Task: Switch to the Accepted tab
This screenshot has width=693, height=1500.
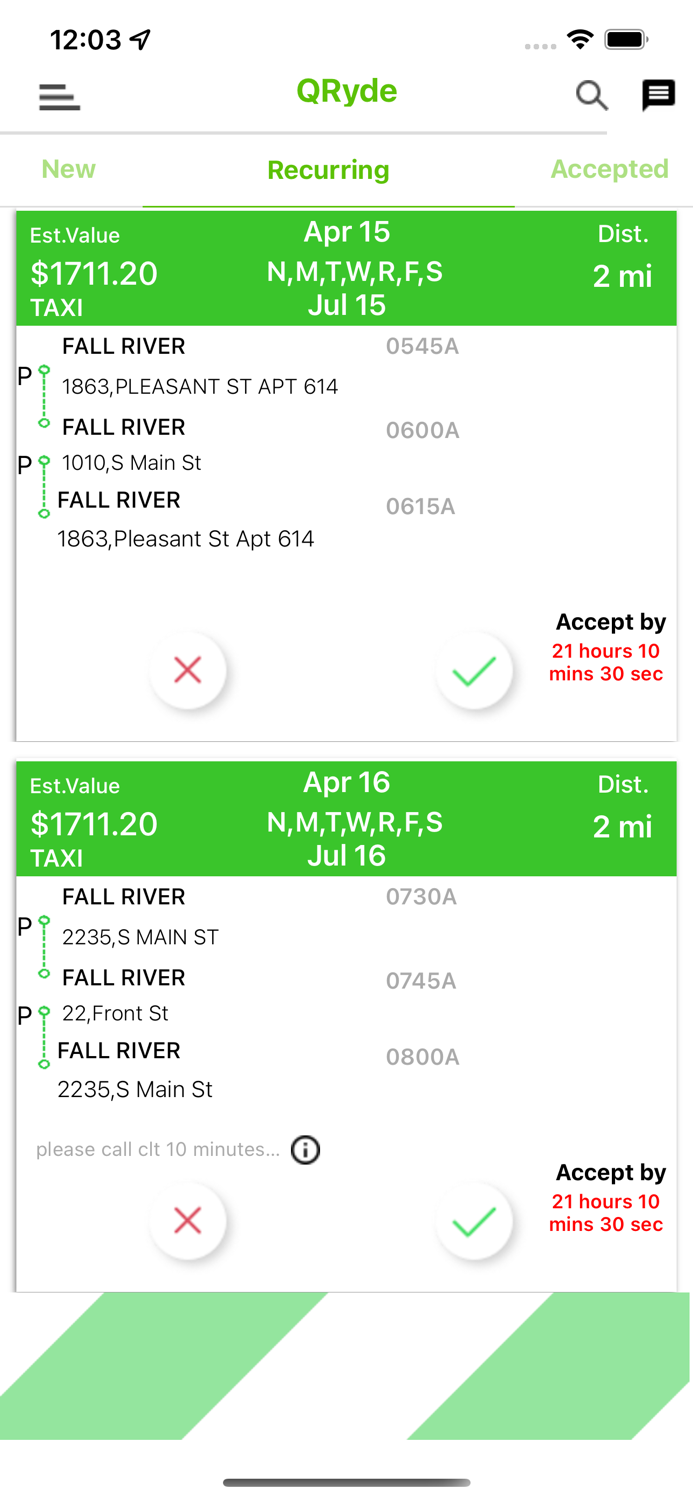Action: (x=609, y=169)
